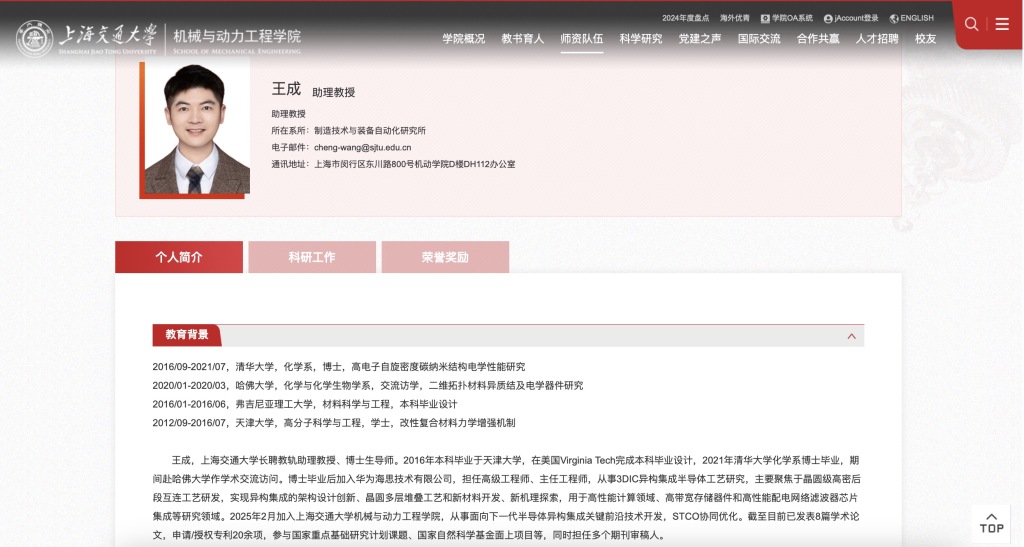Image resolution: width=1024 pixels, height=547 pixels.
Task: Open the 师资队伍 menu
Action: point(582,39)
